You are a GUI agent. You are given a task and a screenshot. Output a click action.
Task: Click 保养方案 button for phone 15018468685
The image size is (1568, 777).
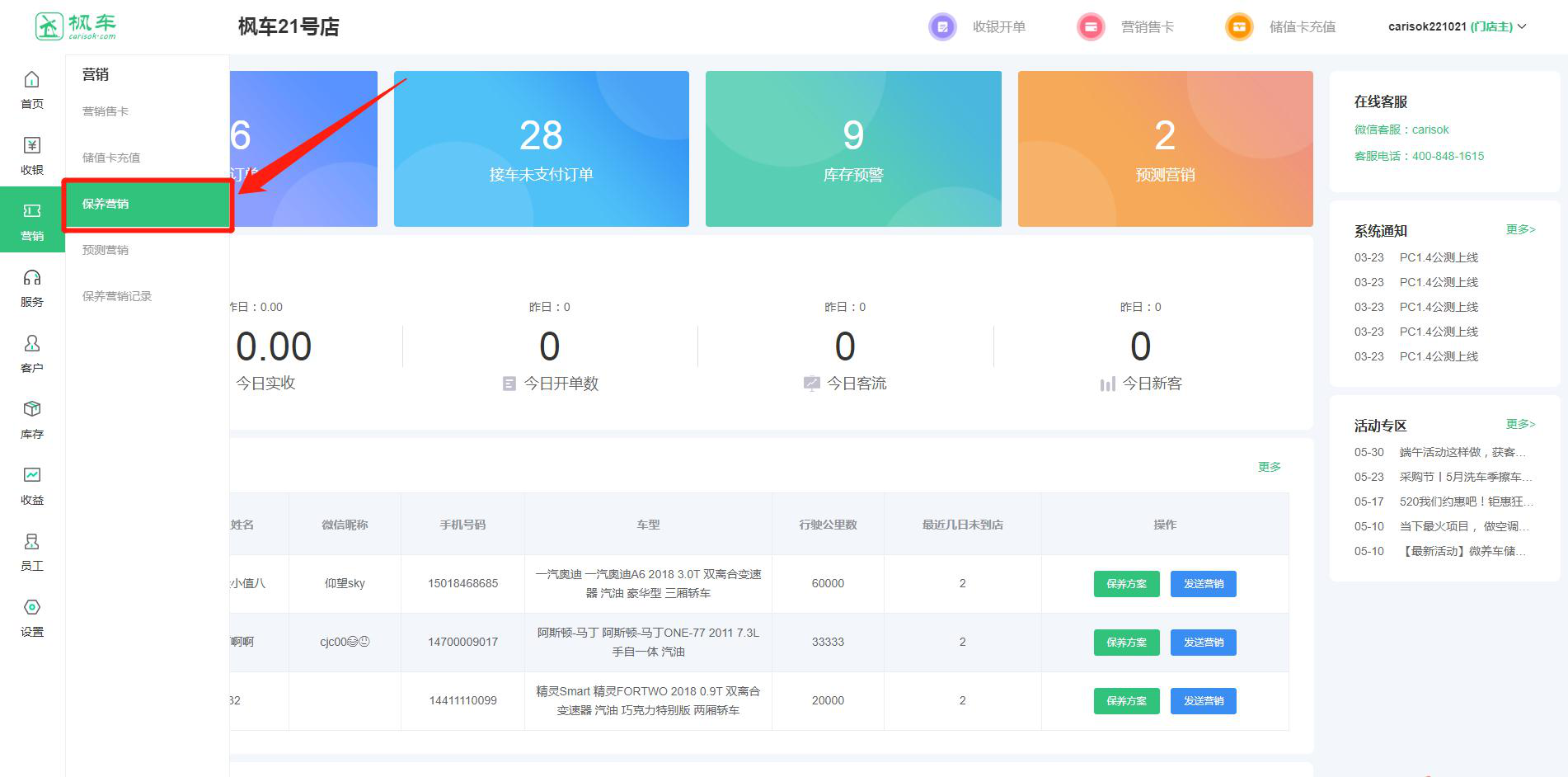click(1126, 584)
